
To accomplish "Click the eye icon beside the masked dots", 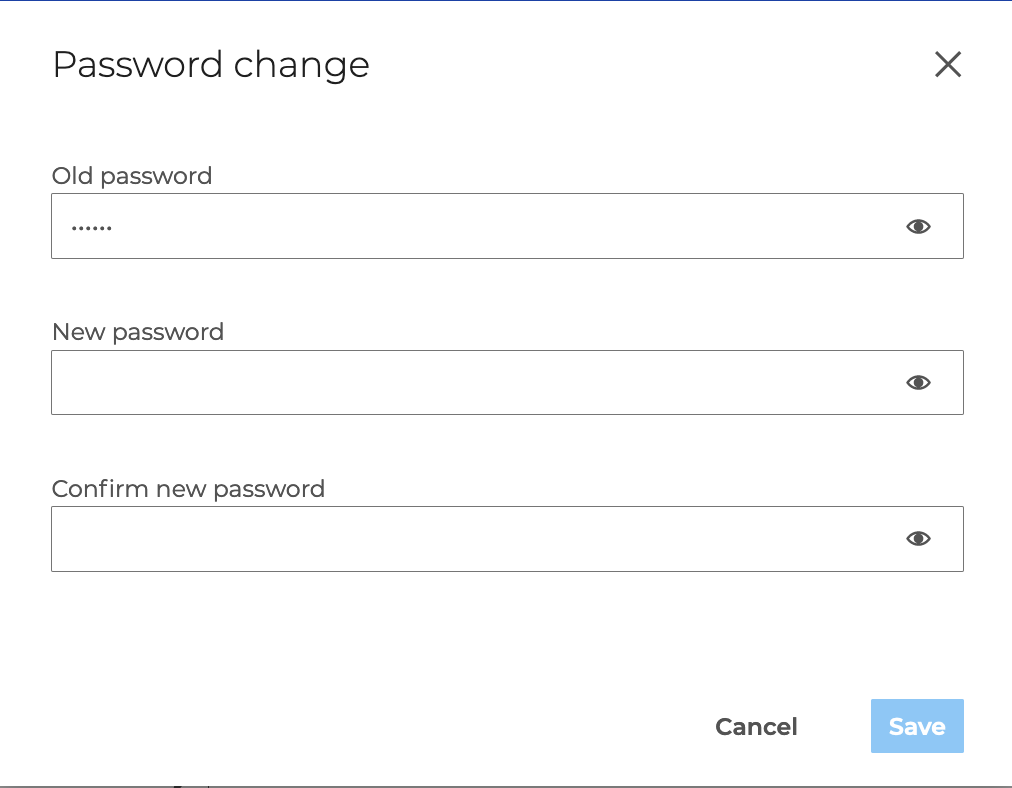I will (x=918, y=227).
